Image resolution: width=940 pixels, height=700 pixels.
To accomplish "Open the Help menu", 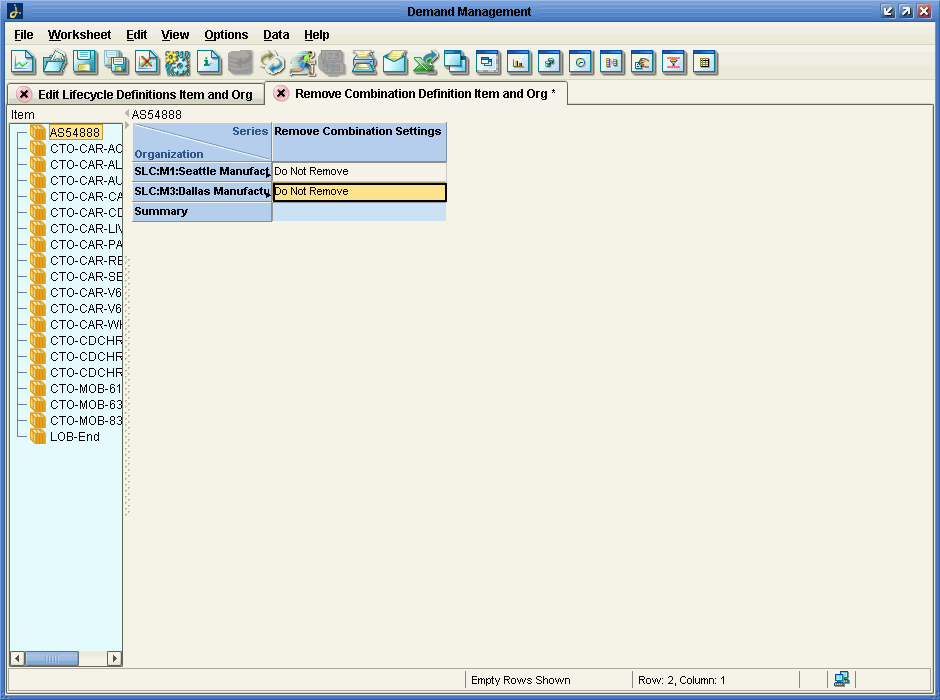I will click(x=317, y=35).
